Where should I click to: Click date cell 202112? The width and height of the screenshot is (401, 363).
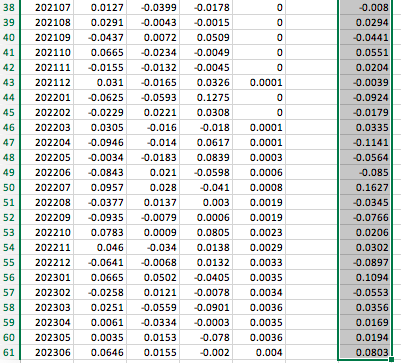tap(47, 82)
